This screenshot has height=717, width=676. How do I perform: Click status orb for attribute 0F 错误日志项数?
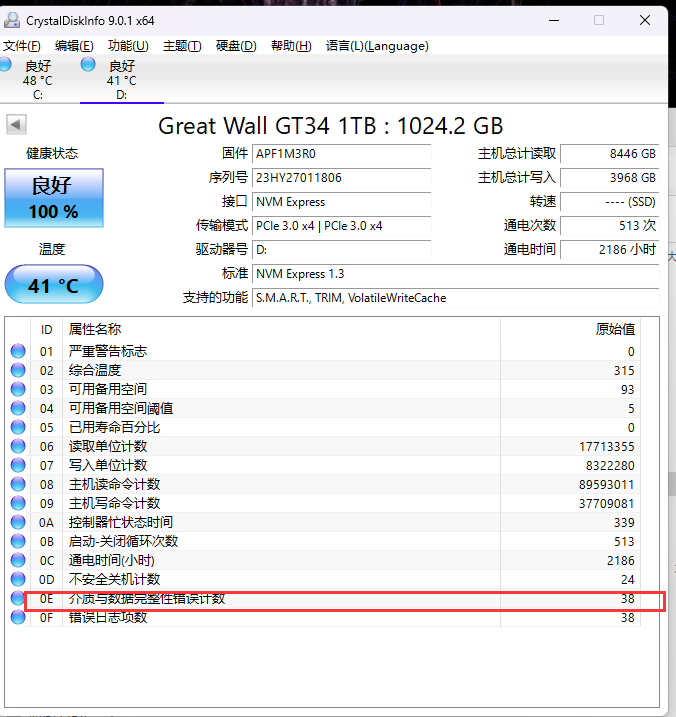click(18, 617)
